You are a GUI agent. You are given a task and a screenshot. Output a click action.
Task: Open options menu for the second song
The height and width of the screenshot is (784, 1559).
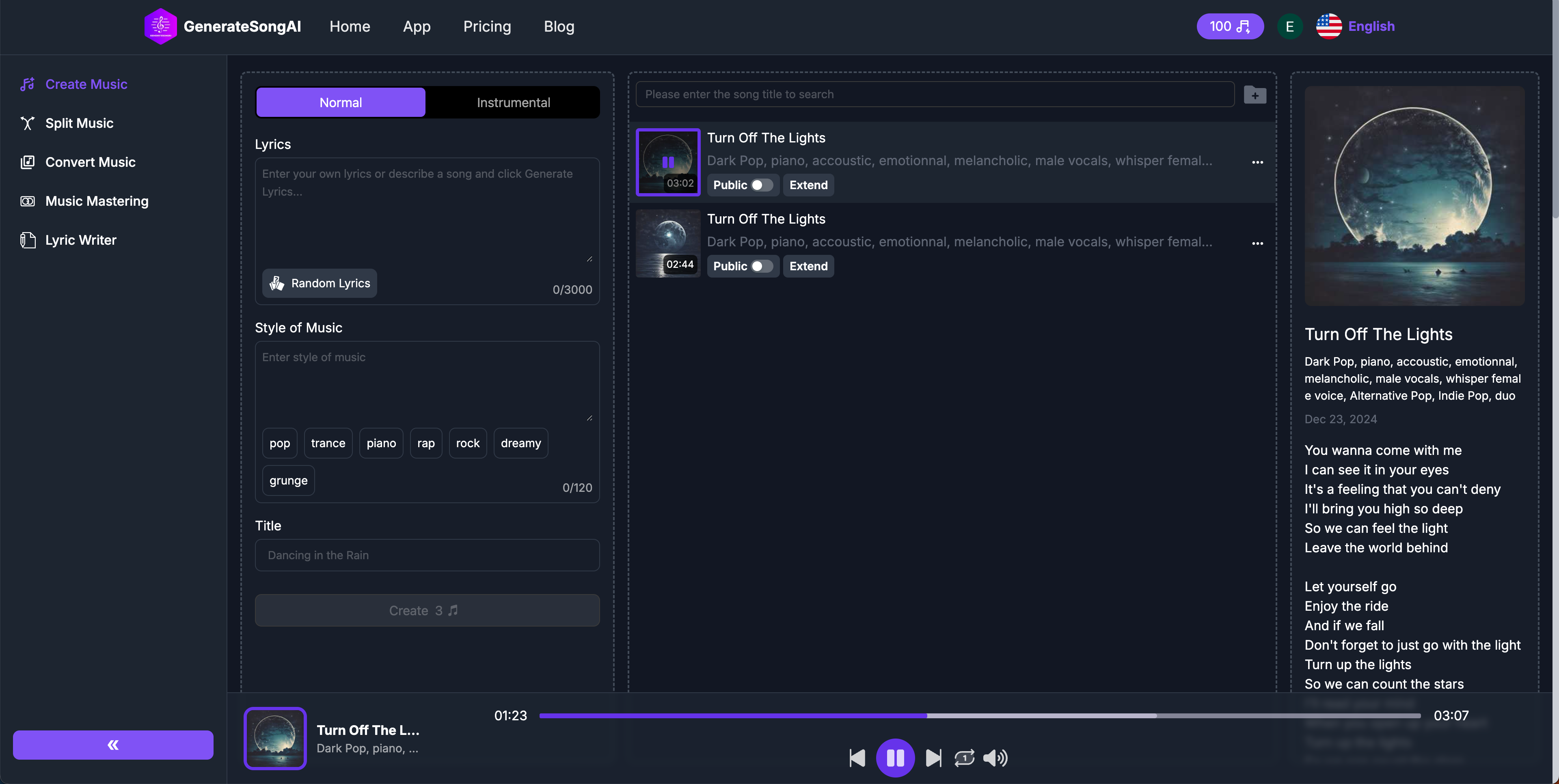click(x=1257, y=243)
